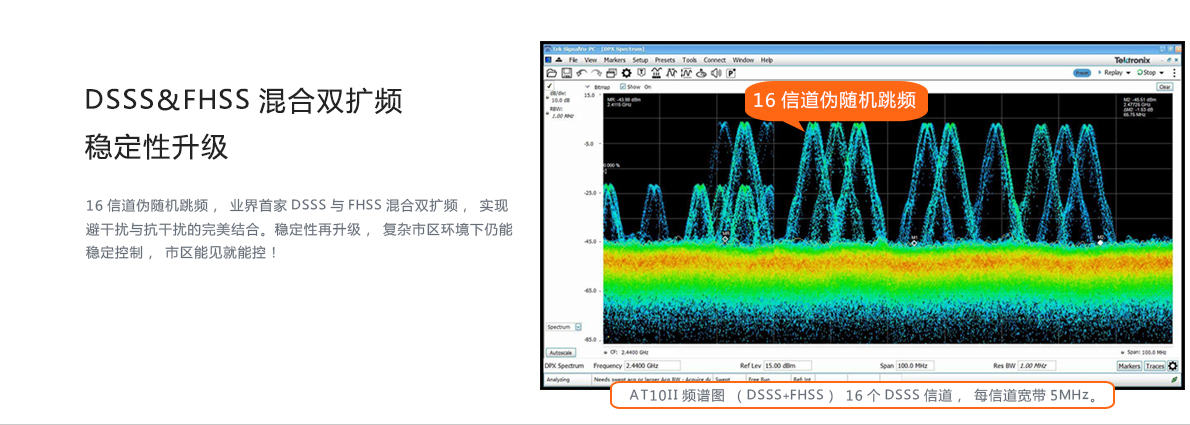1190x425 pixels.
Task: Click the audio speaker icon in toolbar
Action: coord(716,73)
